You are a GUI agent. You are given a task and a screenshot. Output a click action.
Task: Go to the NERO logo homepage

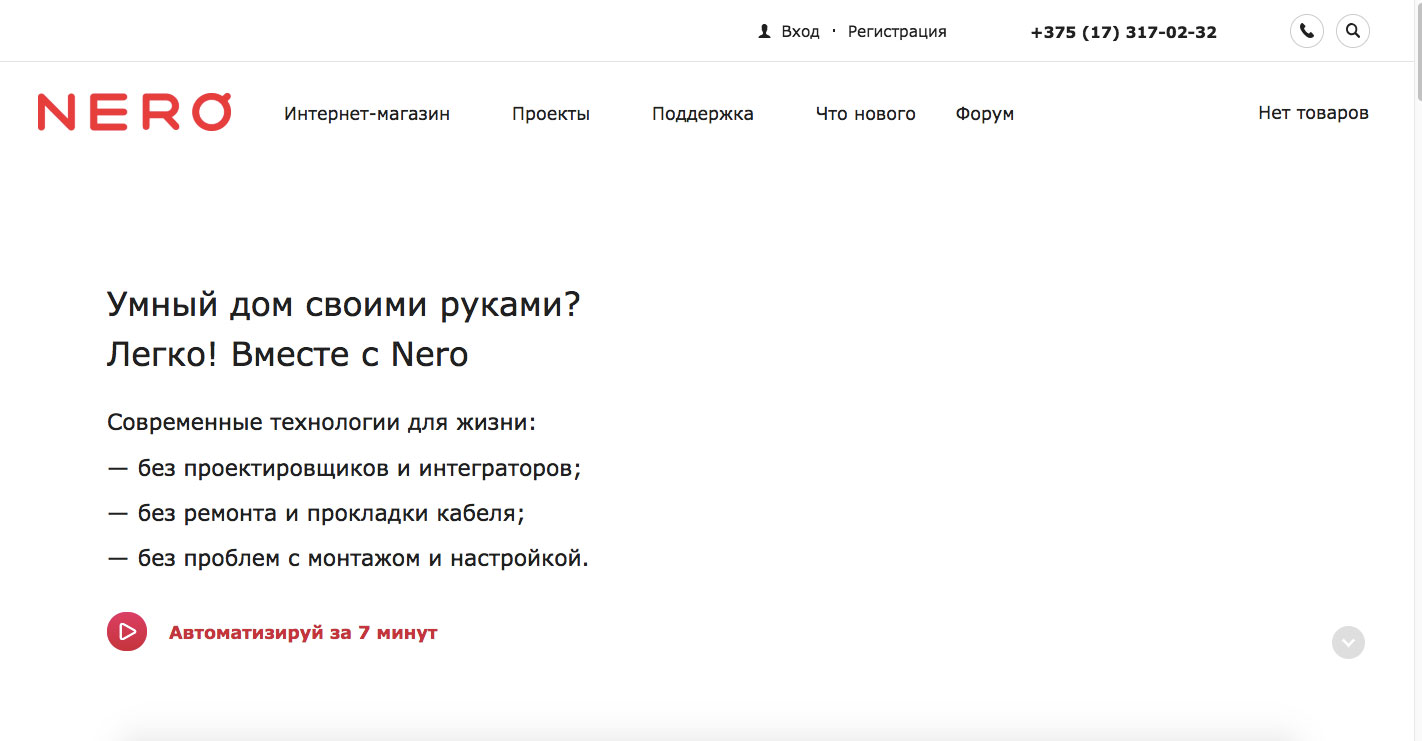click(x=135, y=112)
